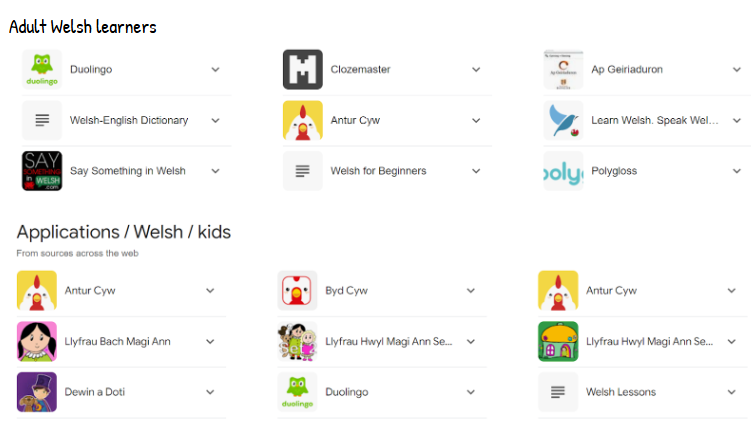Image resolution: width=751 pixels, height=433 pixels.
Task: Expand the Byd Cyw entry chevron
Action: [471, 291]
